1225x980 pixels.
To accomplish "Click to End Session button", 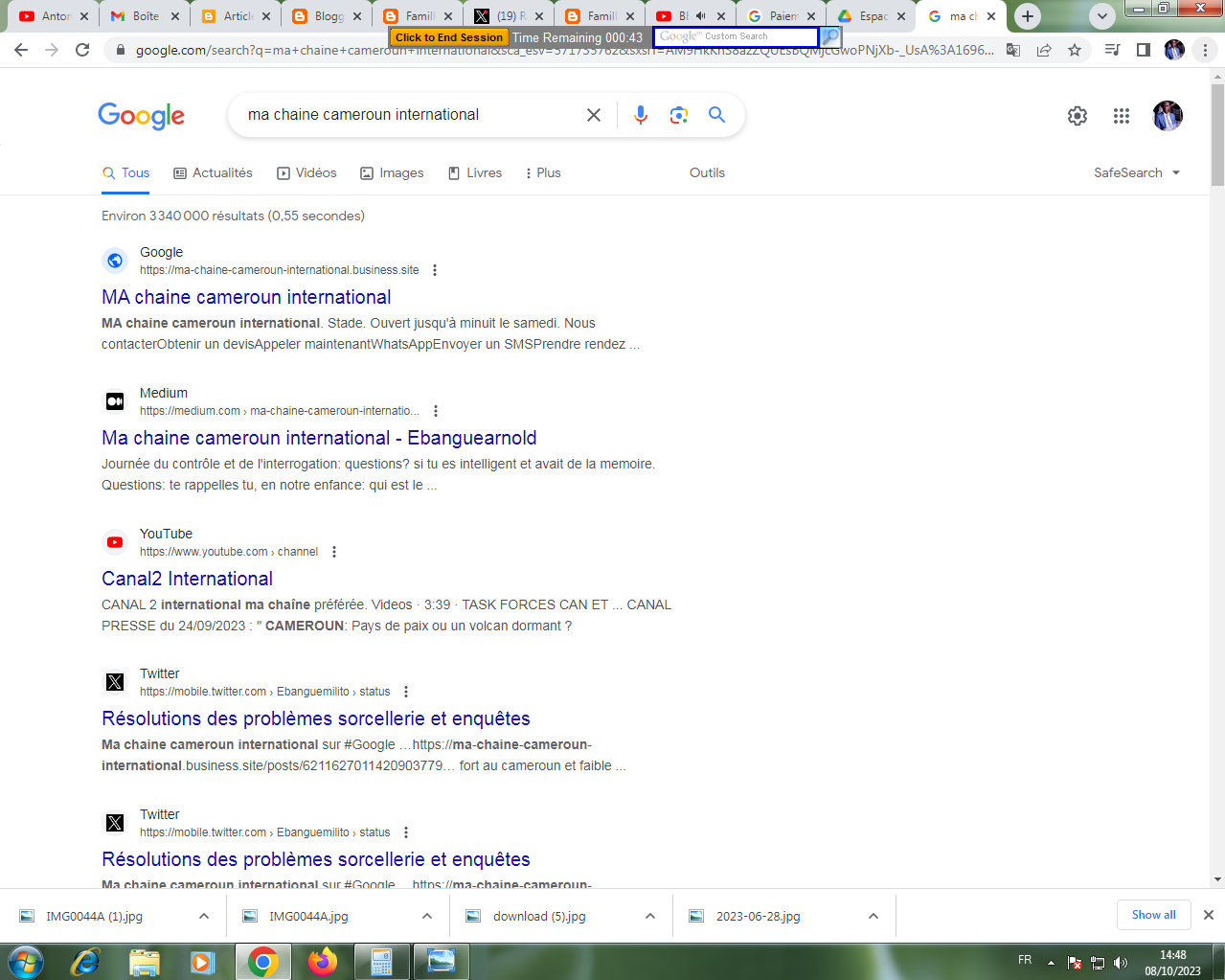I will 448,37.
